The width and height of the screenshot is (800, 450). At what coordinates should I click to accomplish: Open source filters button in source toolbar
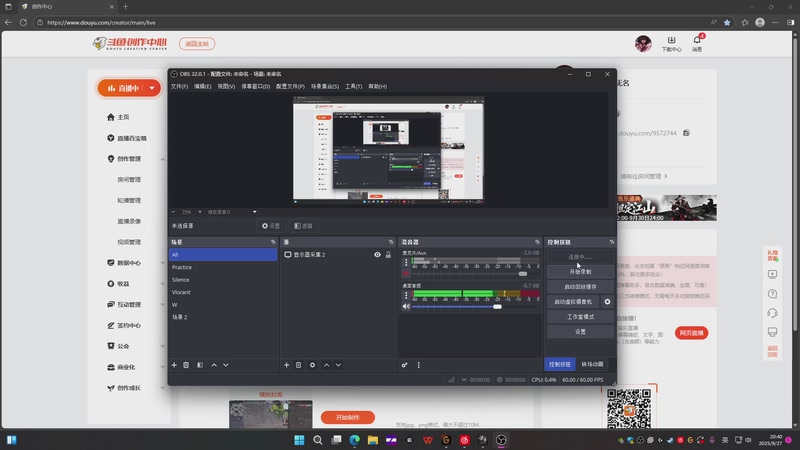[x=303, y=226]
